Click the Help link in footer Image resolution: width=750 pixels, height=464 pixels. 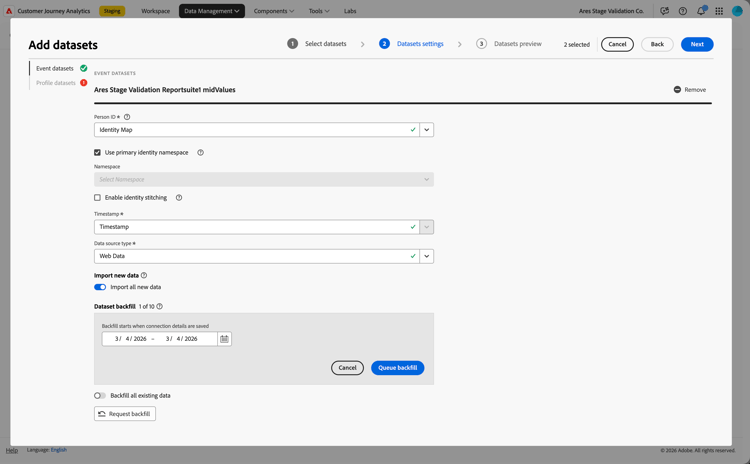pyautogui.click(x=12, y=450)
